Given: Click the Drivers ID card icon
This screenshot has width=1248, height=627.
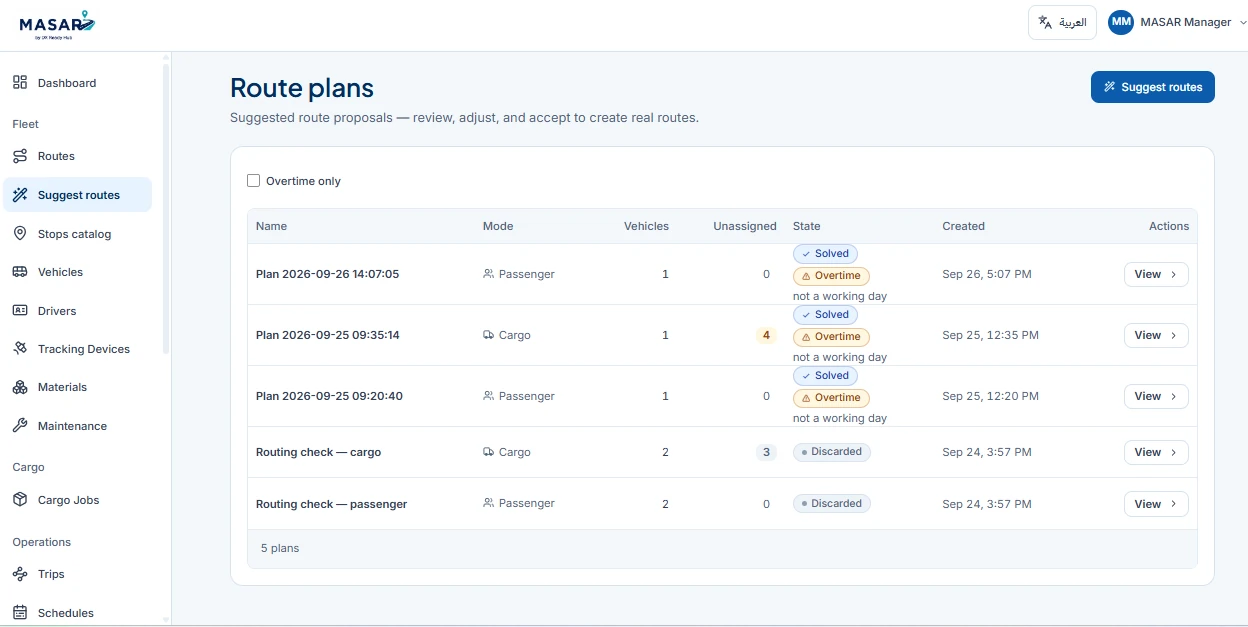Looking at the screenshot, I should (20, 311).
